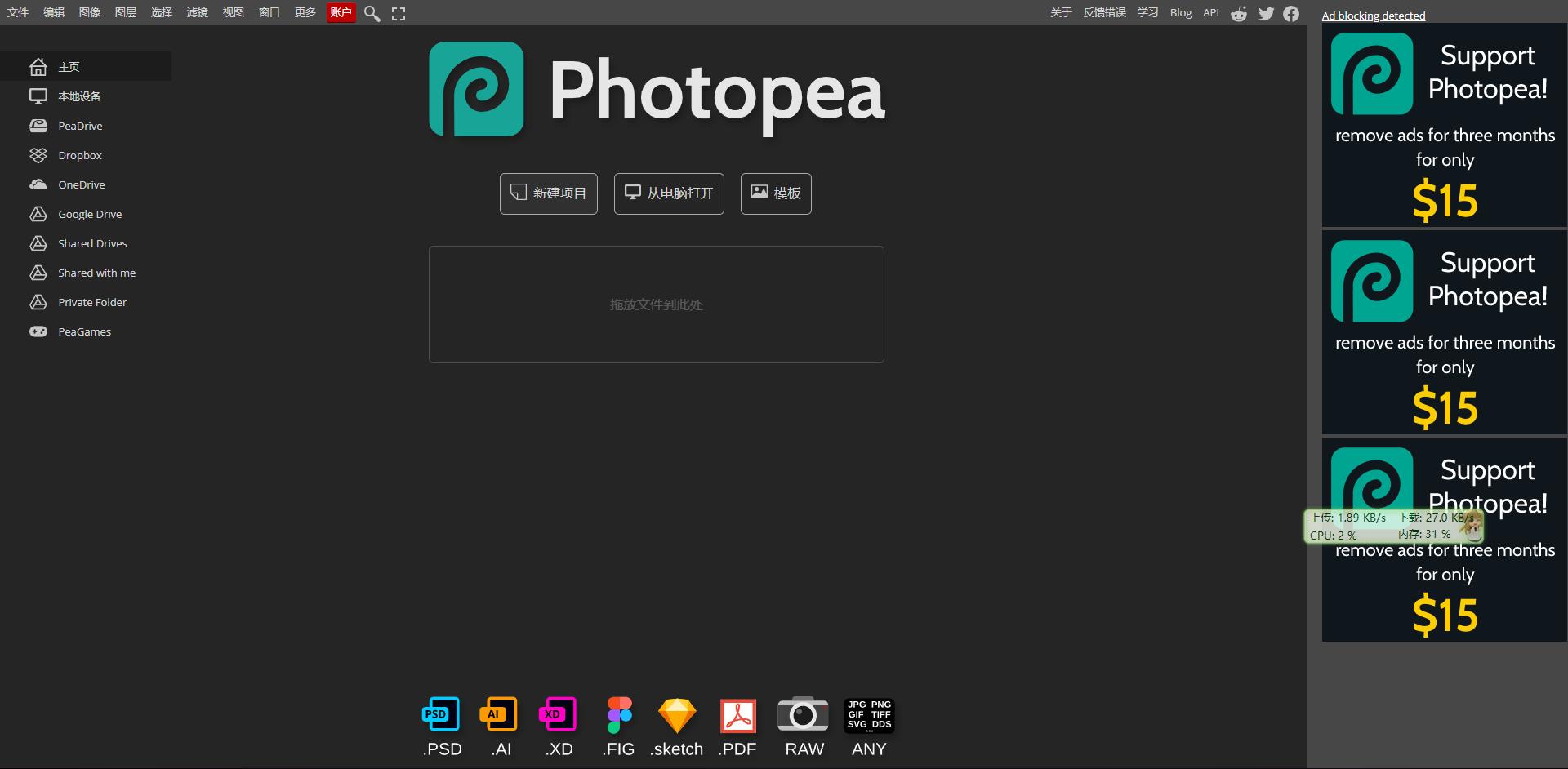1568x769 pixels.
Task: Click the .sketch diamond icon
Action: coord(677,715)
